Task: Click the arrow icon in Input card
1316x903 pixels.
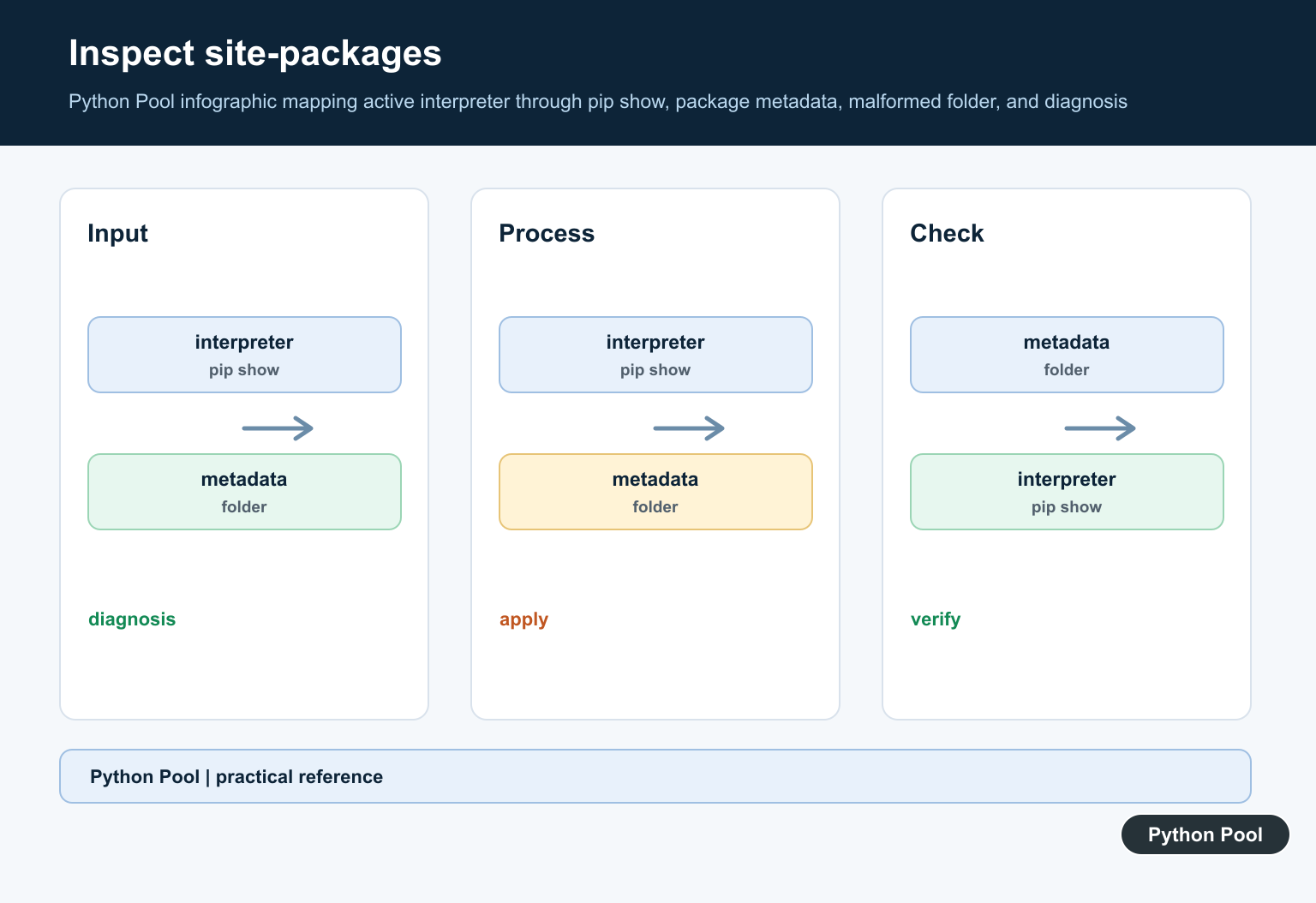Action: 278,428
